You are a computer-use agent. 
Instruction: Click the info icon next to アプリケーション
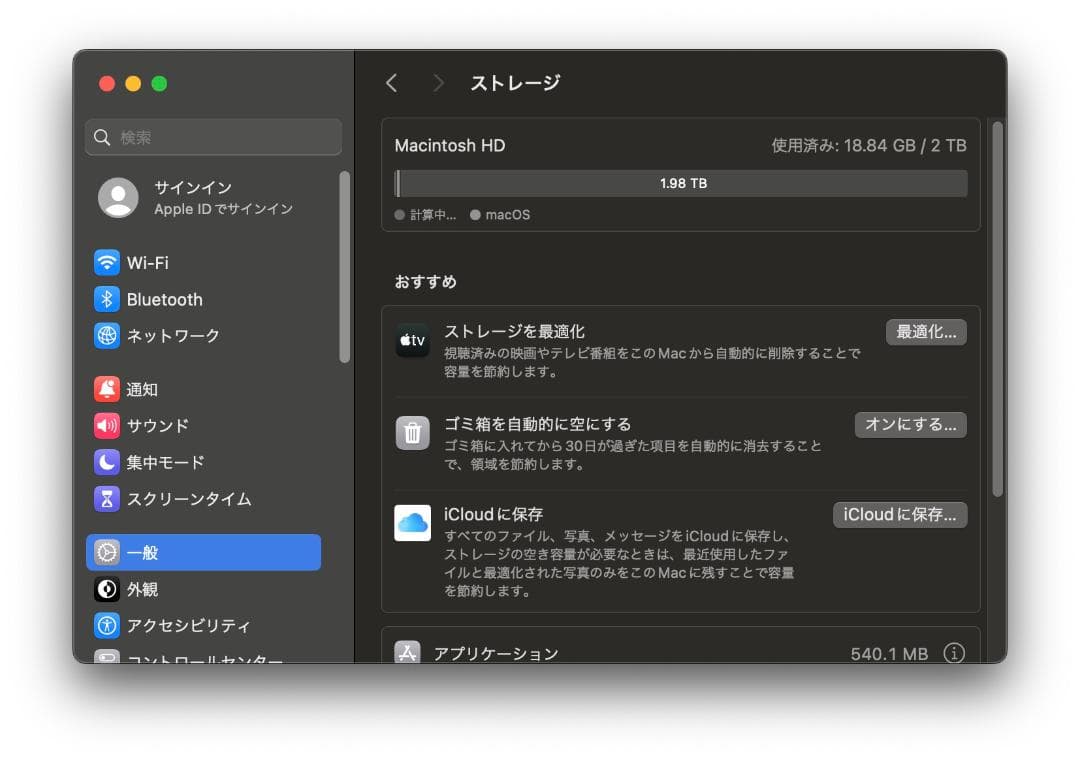954,652
